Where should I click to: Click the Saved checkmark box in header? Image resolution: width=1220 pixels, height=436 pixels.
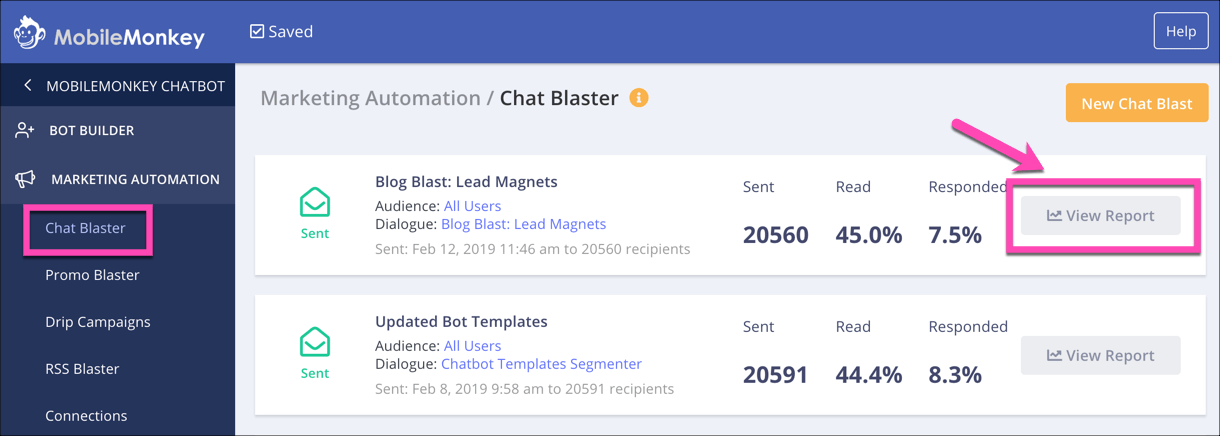point(257,32)
